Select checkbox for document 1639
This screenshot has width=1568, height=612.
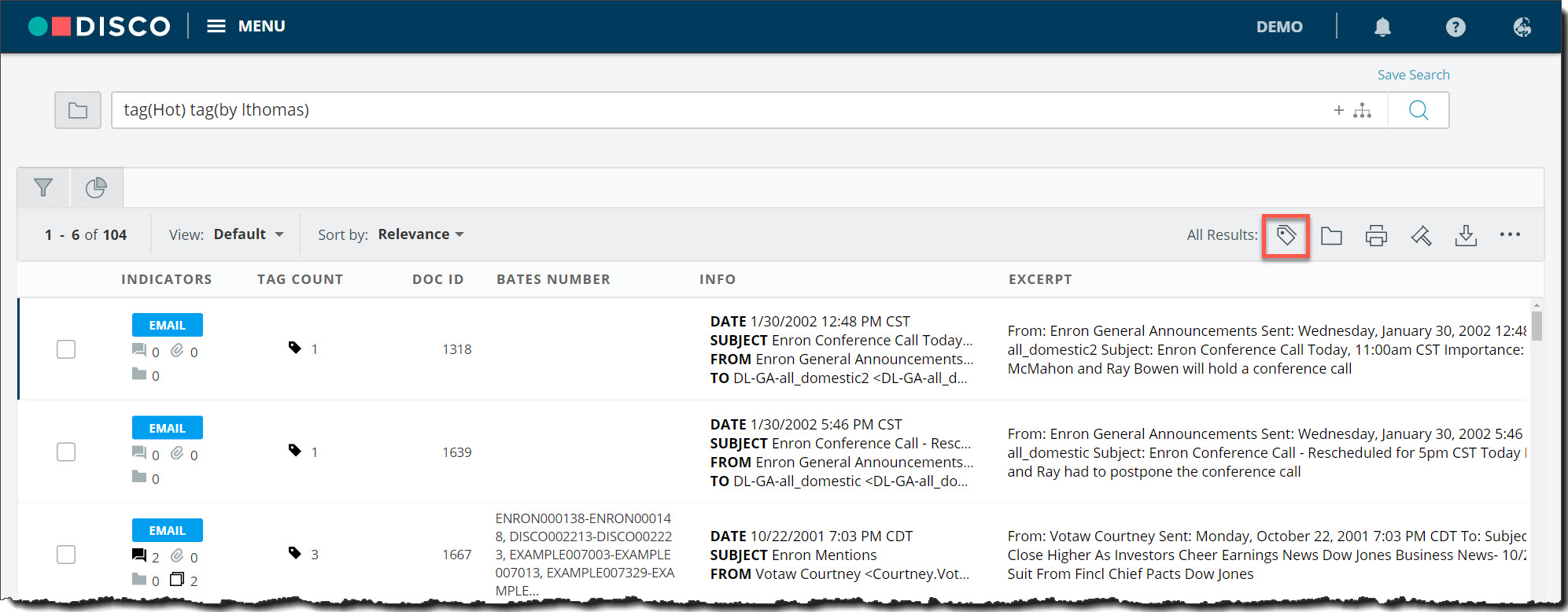(x=66, y=452)
